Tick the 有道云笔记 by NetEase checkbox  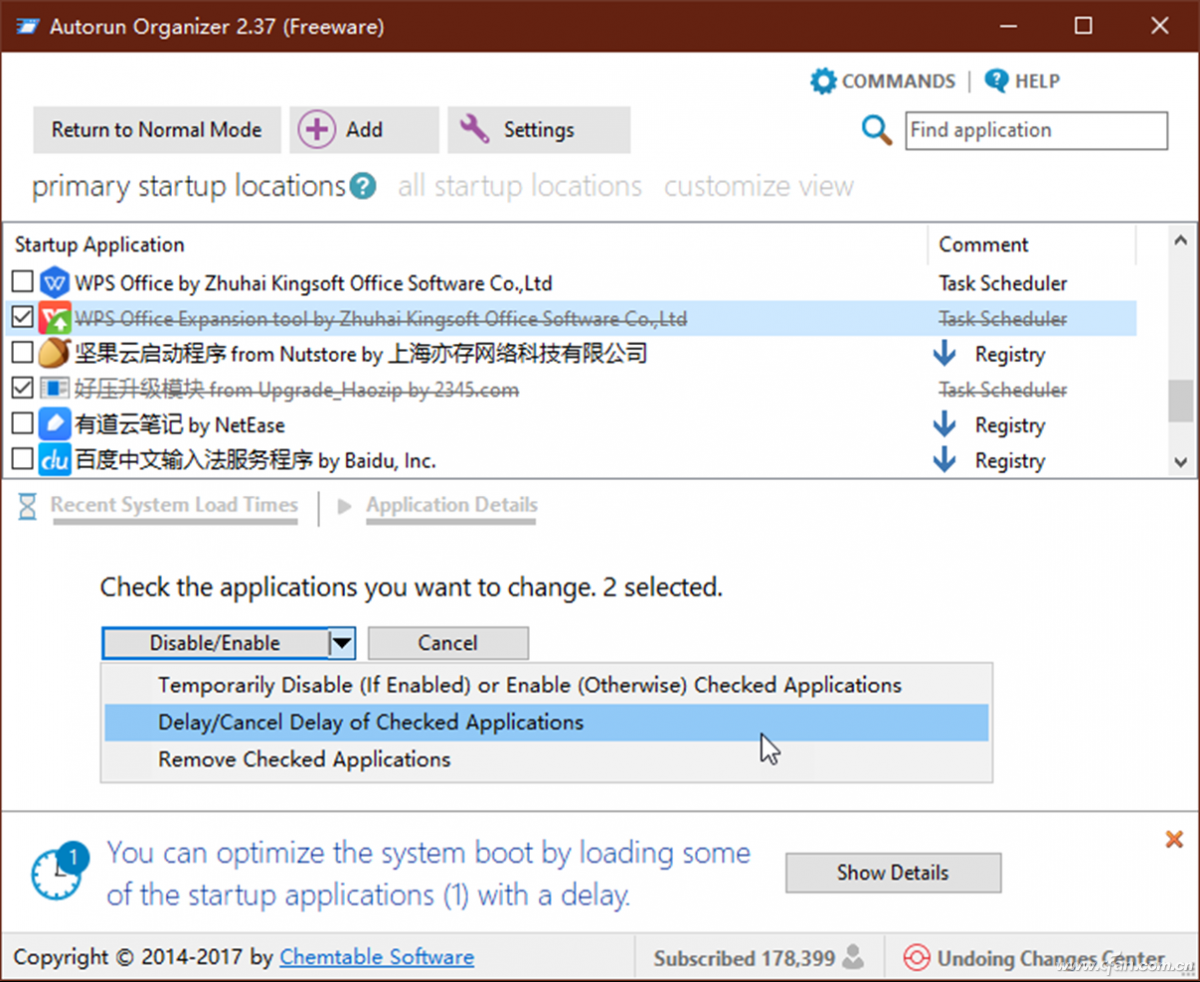22,425
